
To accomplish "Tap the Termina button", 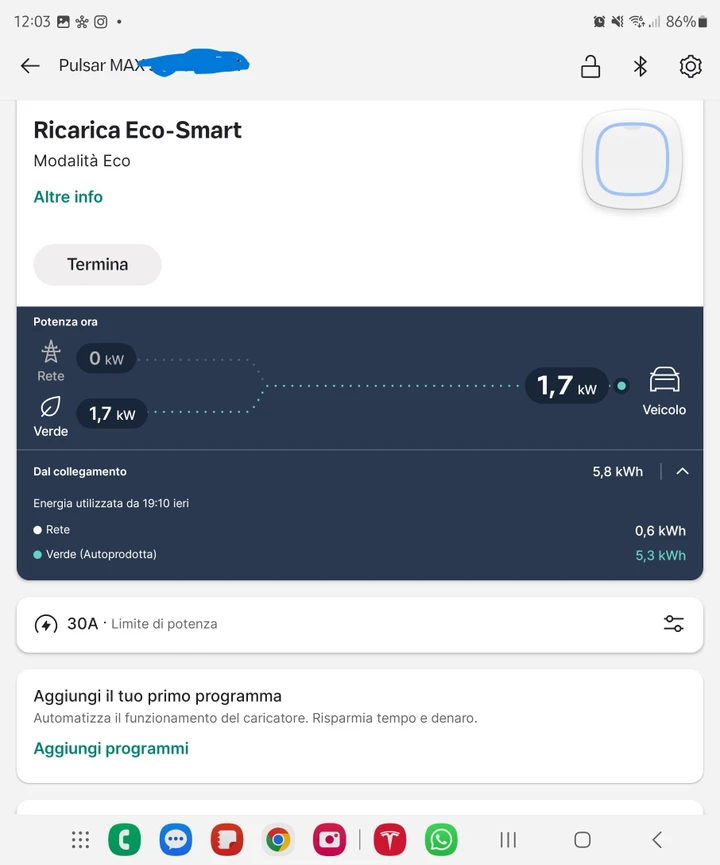I will point(98,265).
